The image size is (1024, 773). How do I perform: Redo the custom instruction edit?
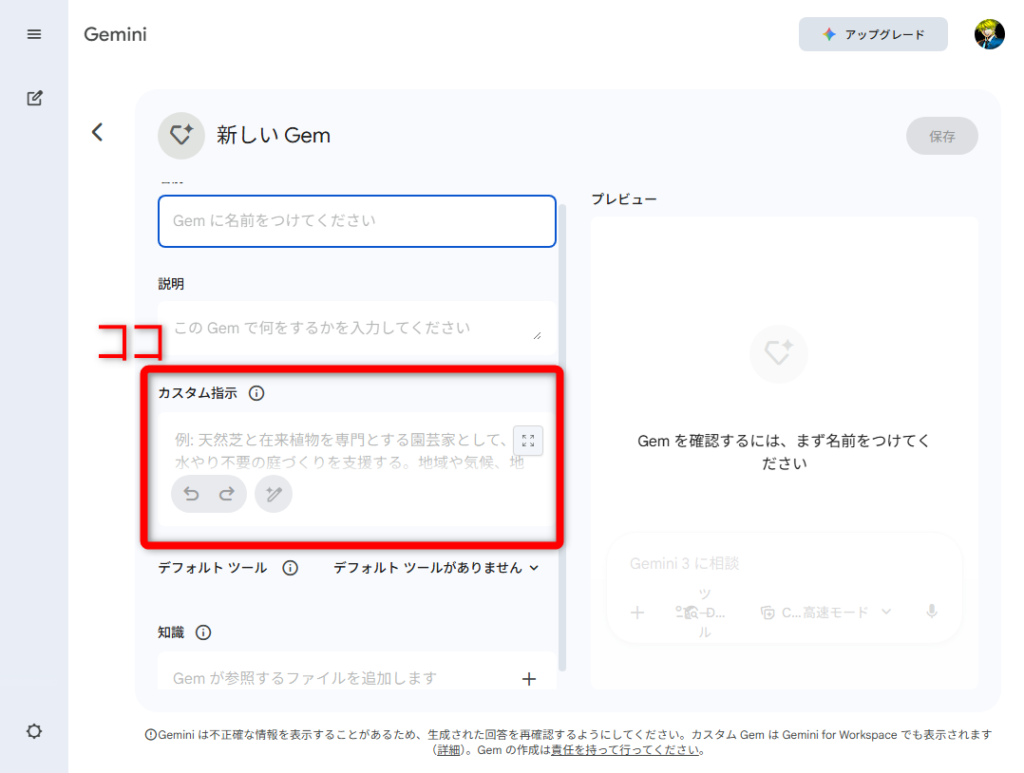click(x=226, y=494)
